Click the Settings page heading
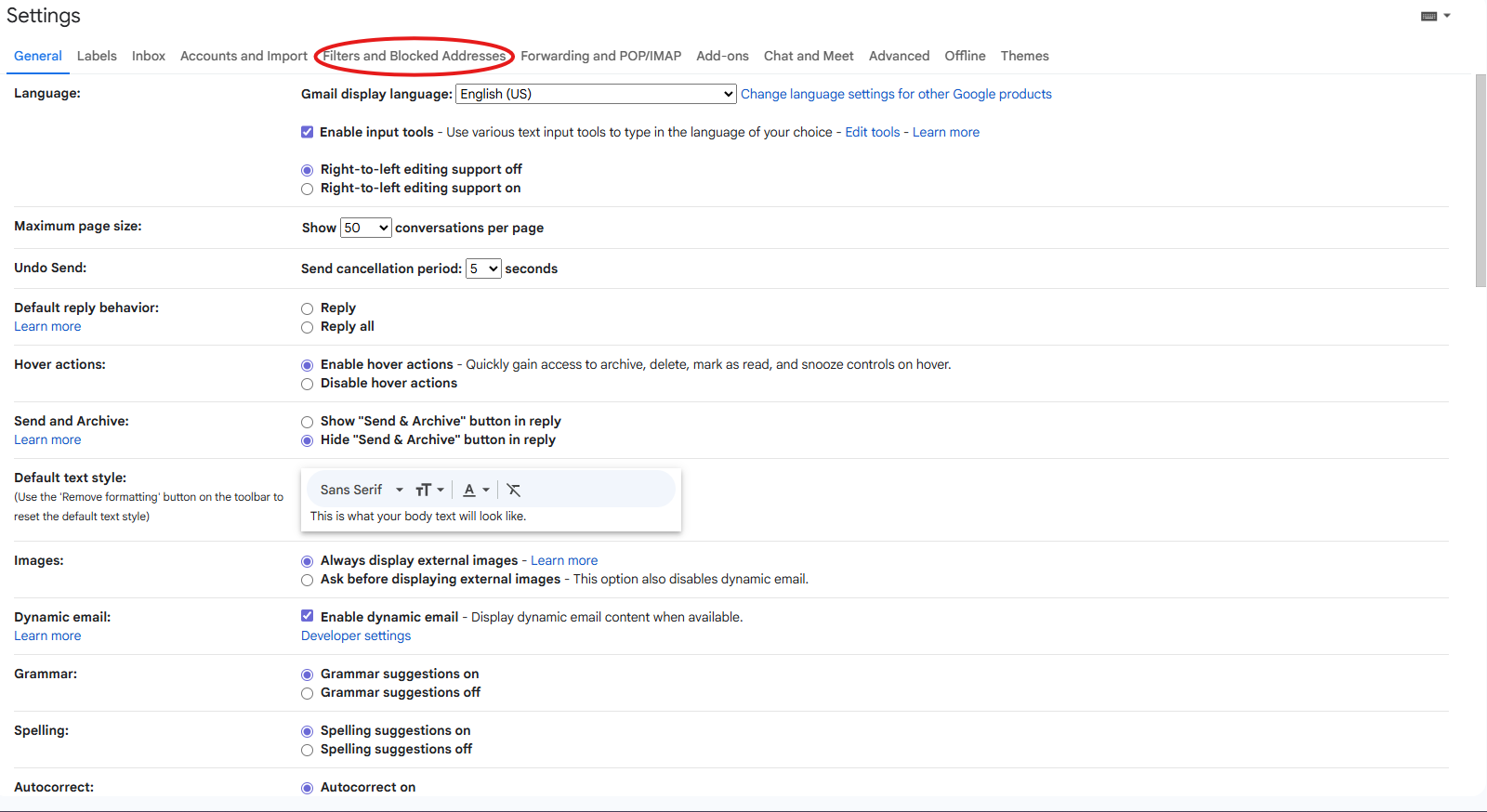1487x812 pixels. click(44, 16)
